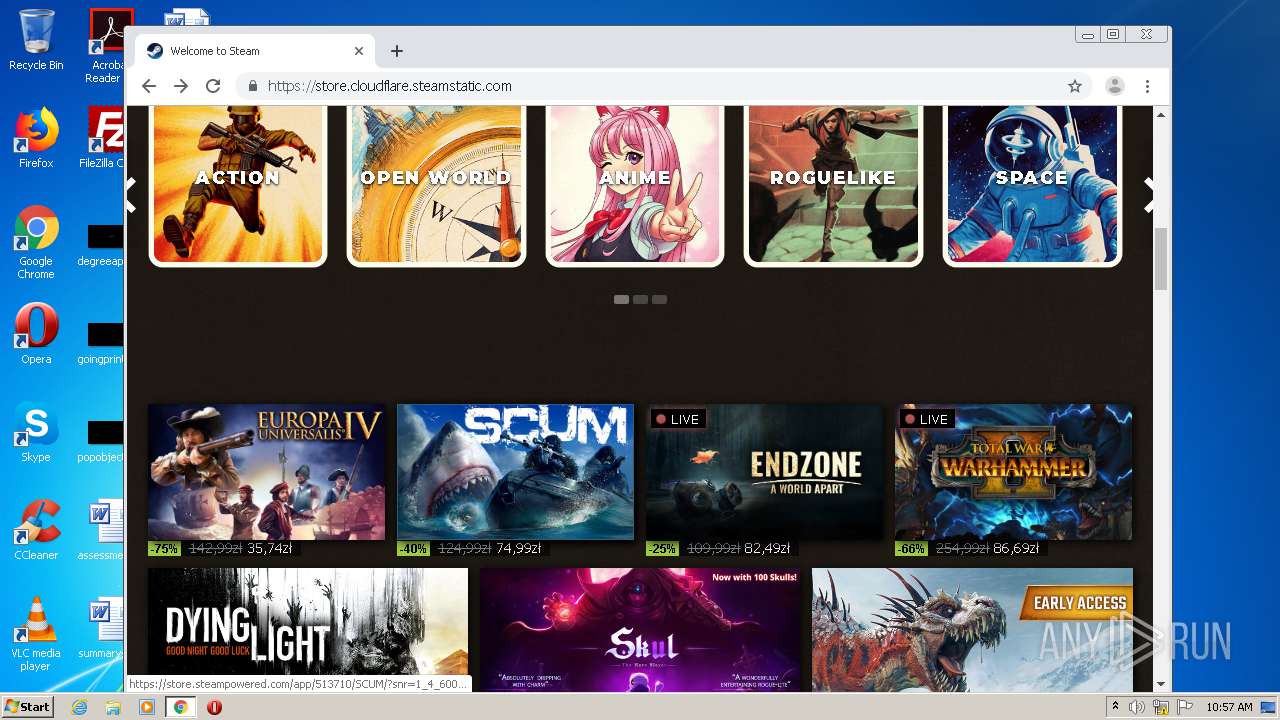Screen dimensions: 1280x720
Task: Launch Skype desktop shortcut
Action: (36, 432)
